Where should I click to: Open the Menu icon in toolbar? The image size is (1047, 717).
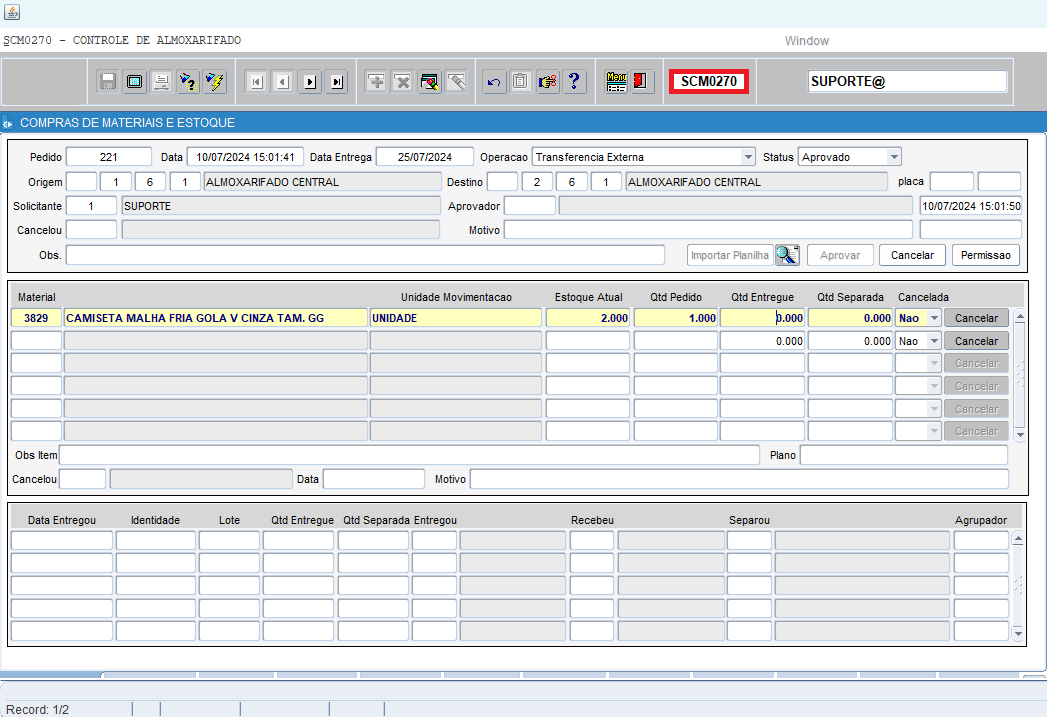616,81
